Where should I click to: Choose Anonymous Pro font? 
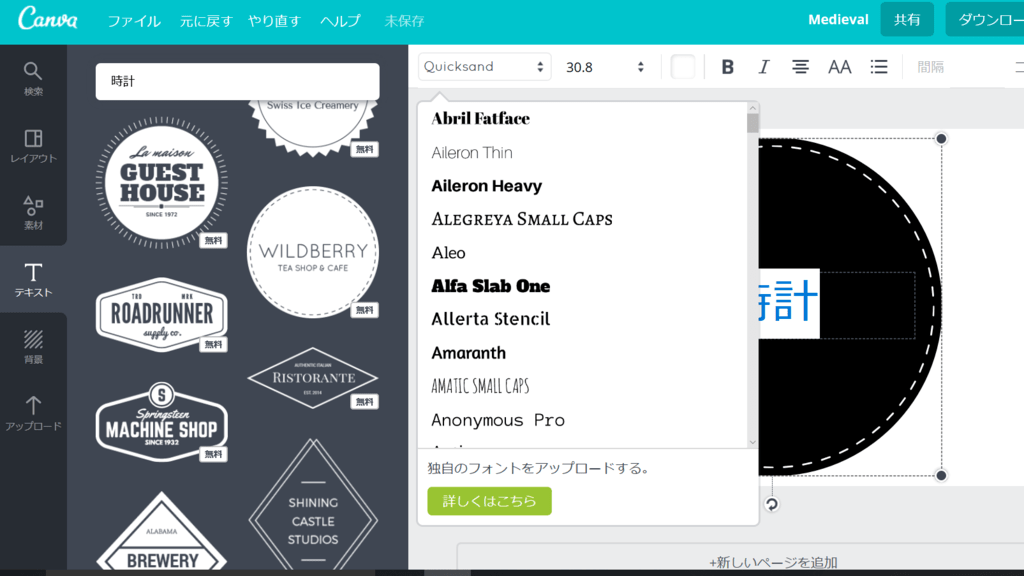(x=498, y=420)
